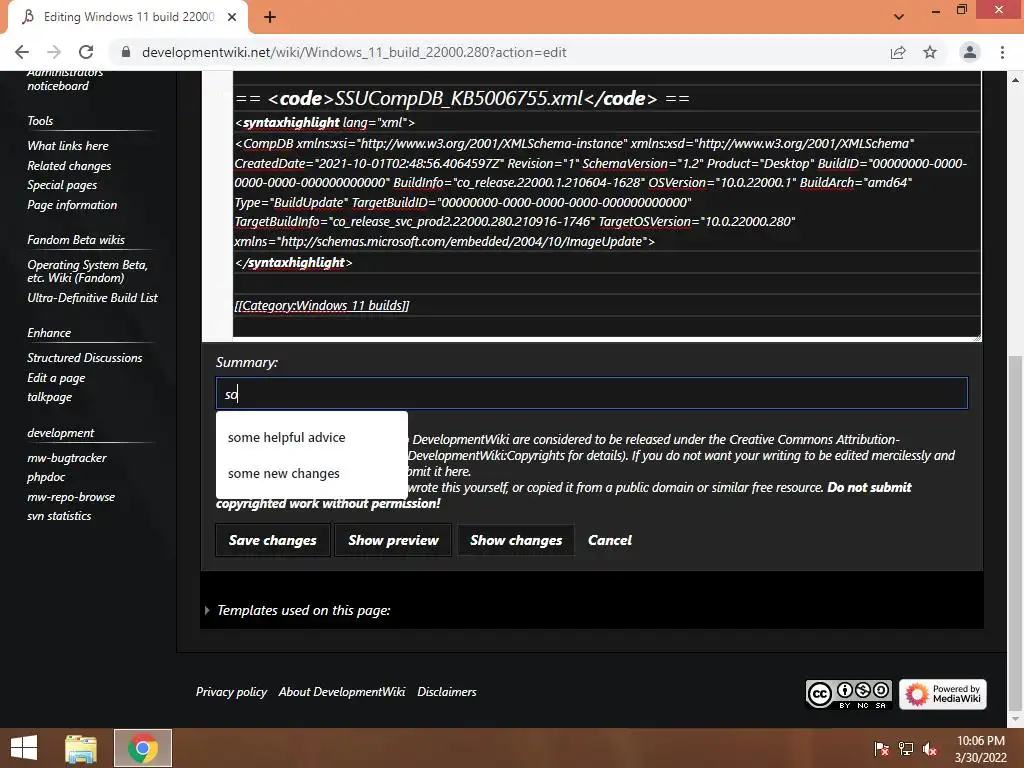1024x768 pixels.
Task: Open the tab search chevron
Action: [x=899, y=17]
